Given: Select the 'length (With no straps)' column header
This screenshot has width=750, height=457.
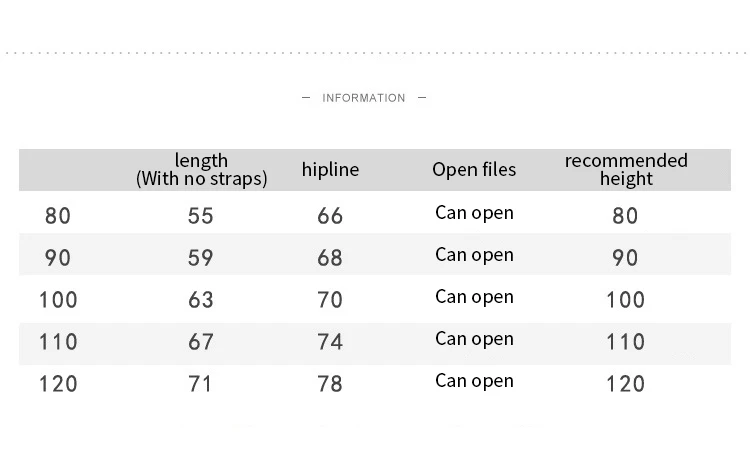Looking at the screenshot, I should [201, 169].
